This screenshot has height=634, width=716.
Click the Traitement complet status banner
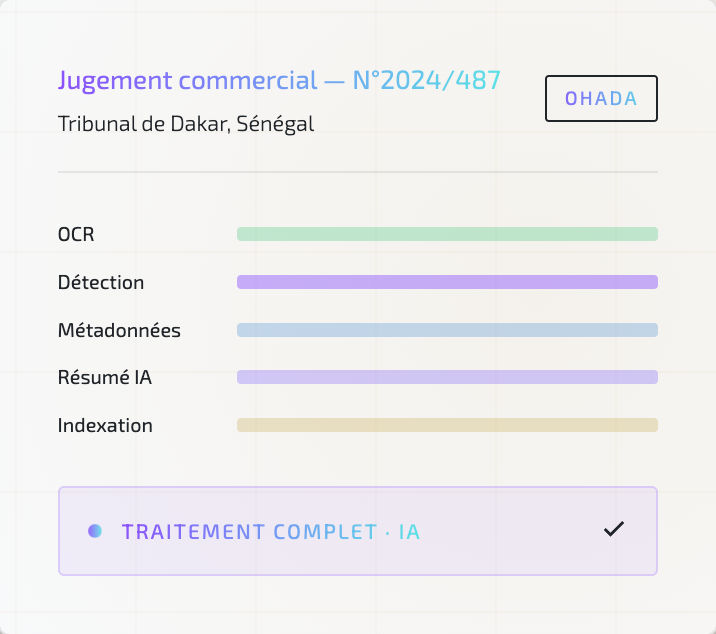358,531
